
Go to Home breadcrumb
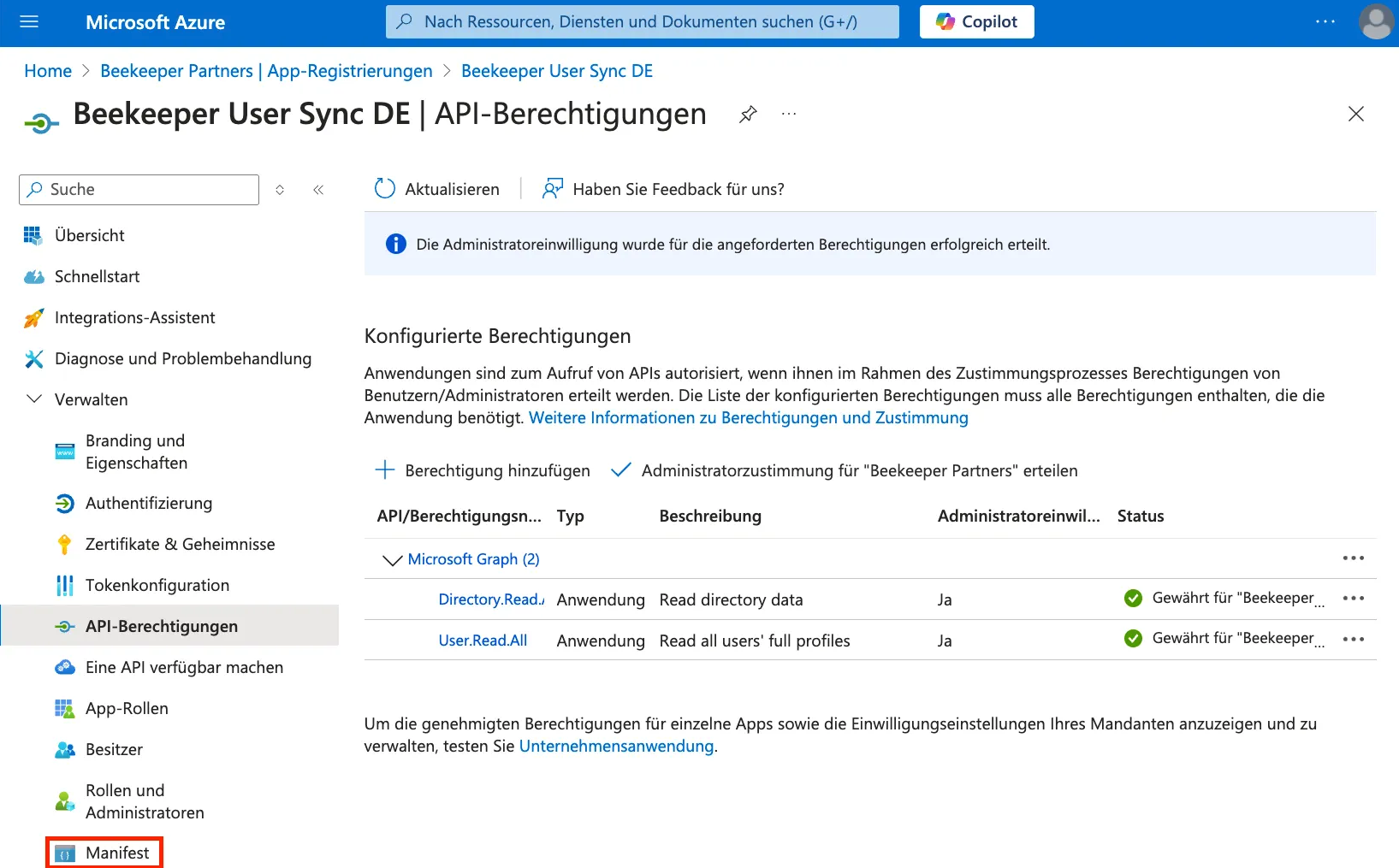click(x=48, y=71)
